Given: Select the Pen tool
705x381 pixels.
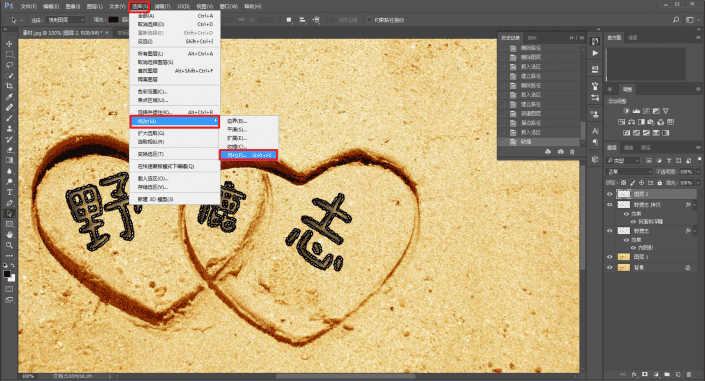Looking at the screenshot, I should click(9, 203).
